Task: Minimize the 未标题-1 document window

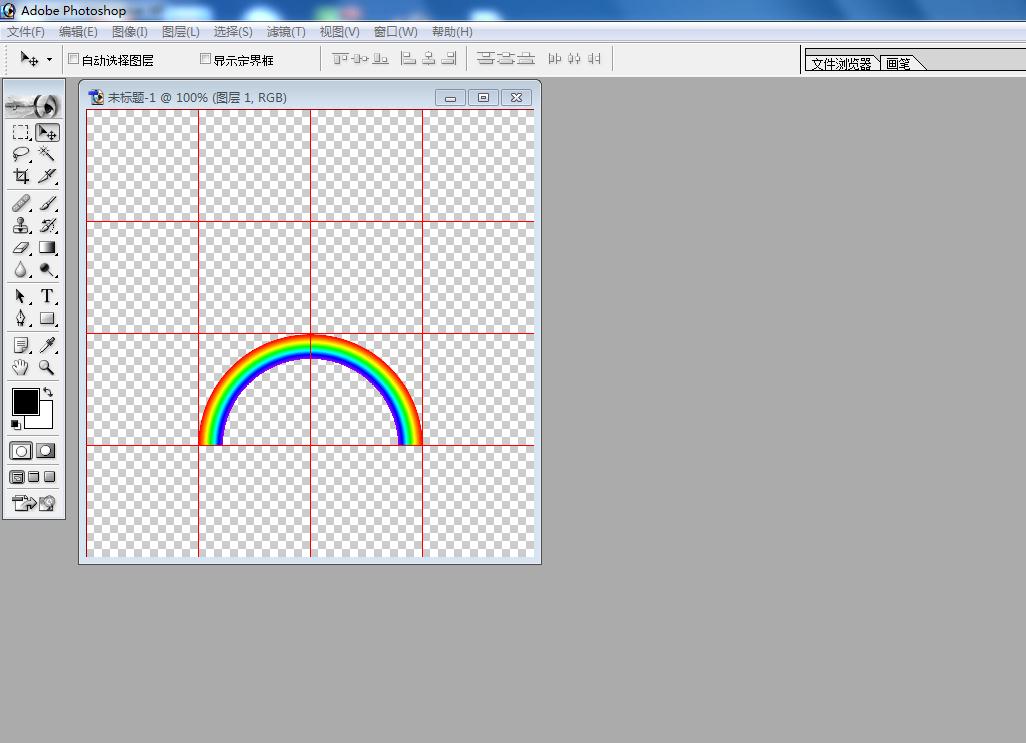Action: (x=450, y=97)
